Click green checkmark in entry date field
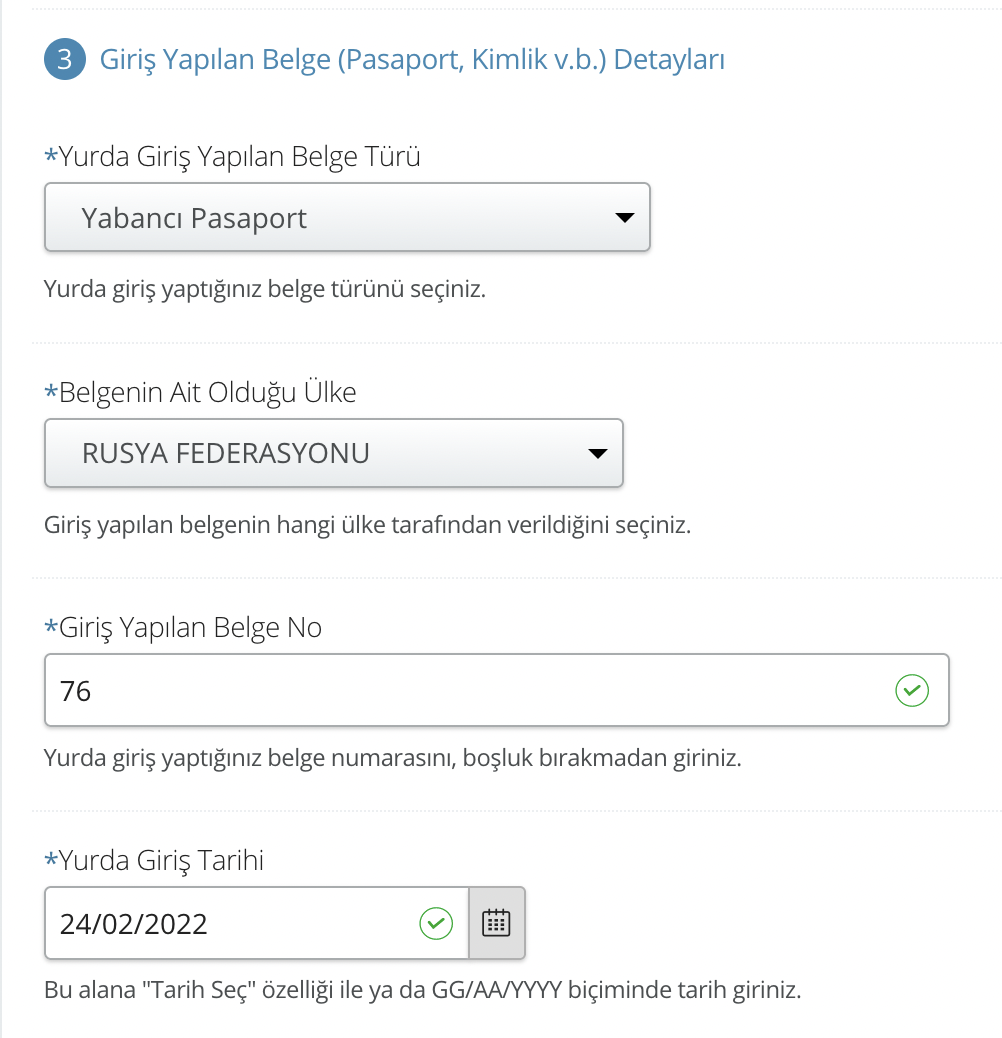The width and height of the screenshot is (1002, 1038). (435, 923)
